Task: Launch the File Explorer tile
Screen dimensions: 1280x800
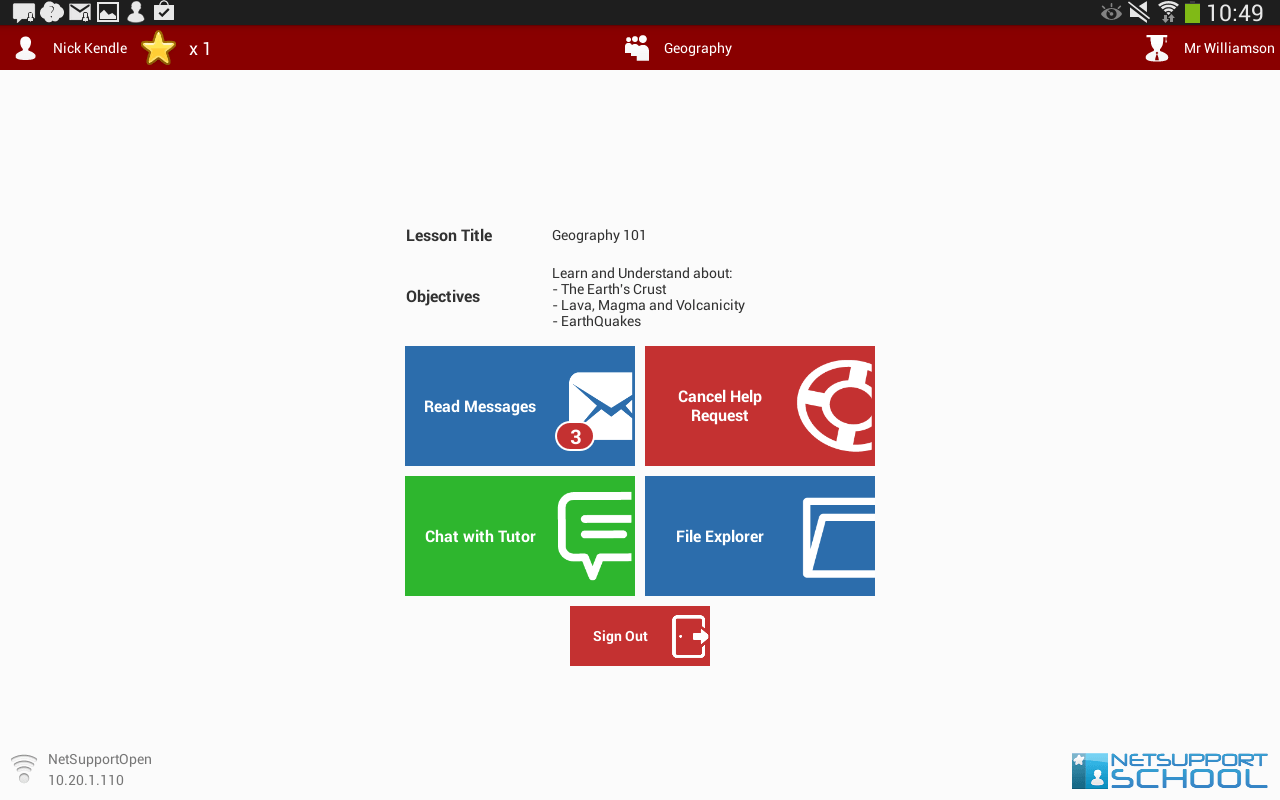Action: pos(720,536)
